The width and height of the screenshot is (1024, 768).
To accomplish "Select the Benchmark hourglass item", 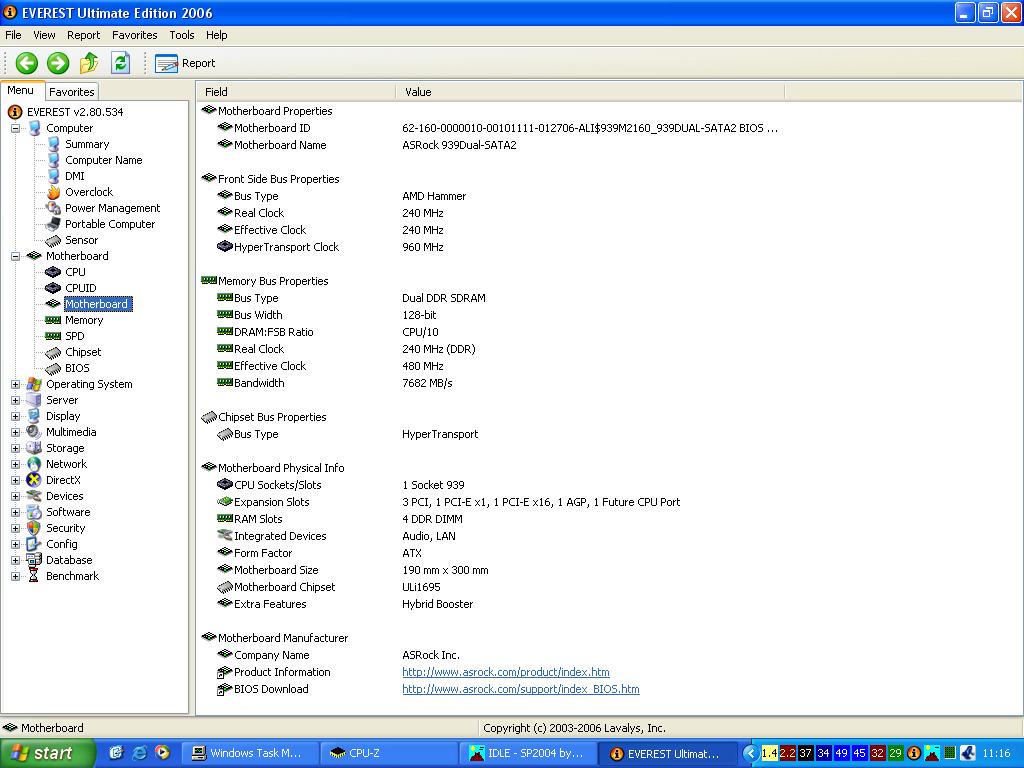I will 72,576.
